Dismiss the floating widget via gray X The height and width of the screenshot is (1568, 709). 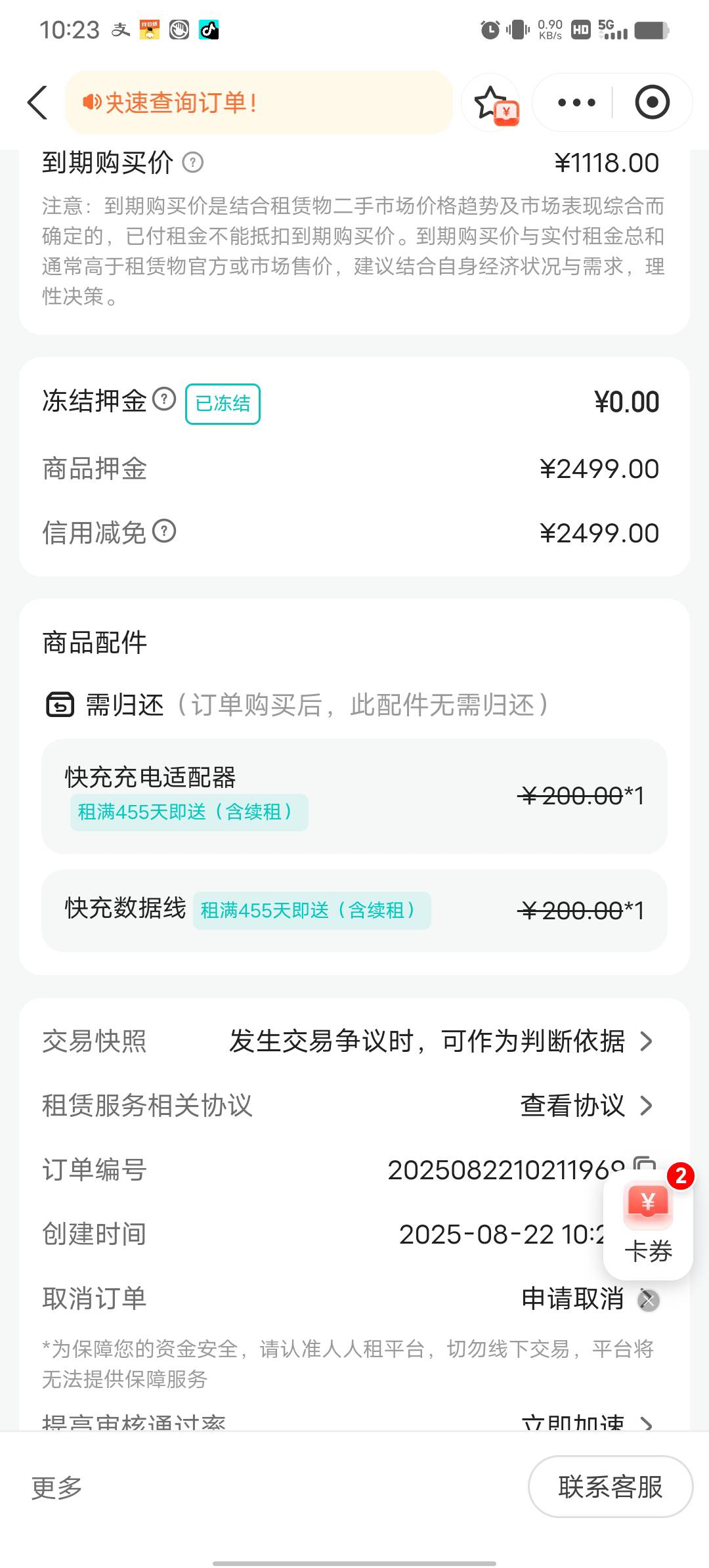(x=649, y=1300)
